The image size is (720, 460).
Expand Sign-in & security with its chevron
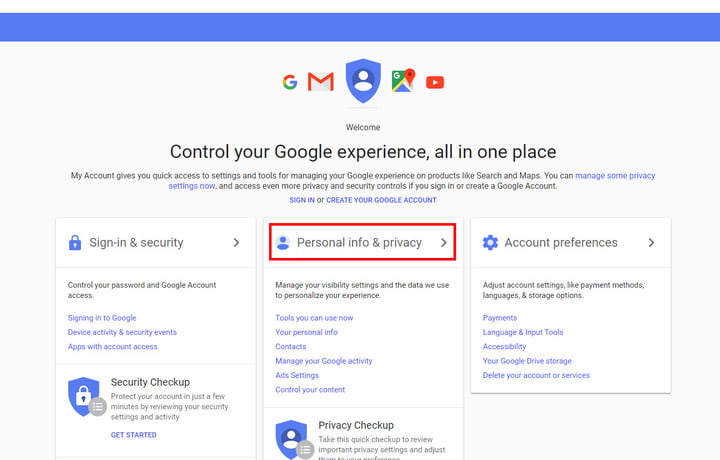coord(236,242)
